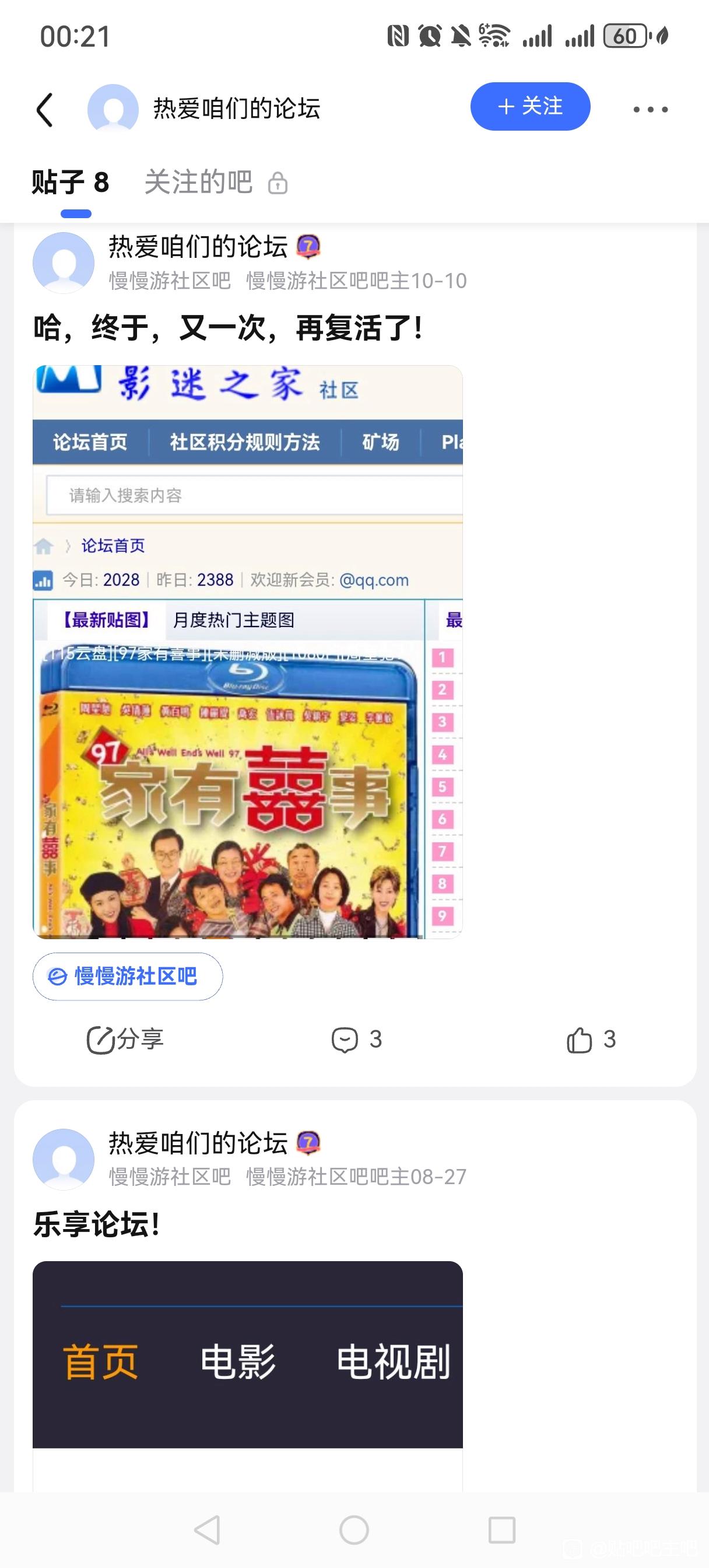Screen dimensions: 709x1568
Task: Tap the back arrow icon
Action: (x=45, y=110)
